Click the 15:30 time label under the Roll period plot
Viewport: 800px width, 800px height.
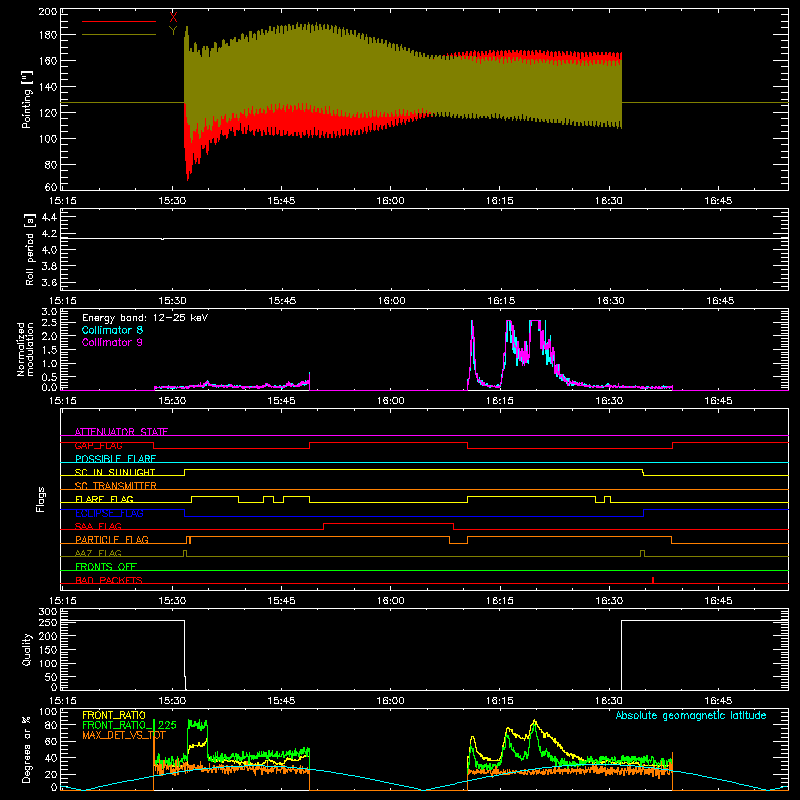pyautogui.click(x=172, y=301)
